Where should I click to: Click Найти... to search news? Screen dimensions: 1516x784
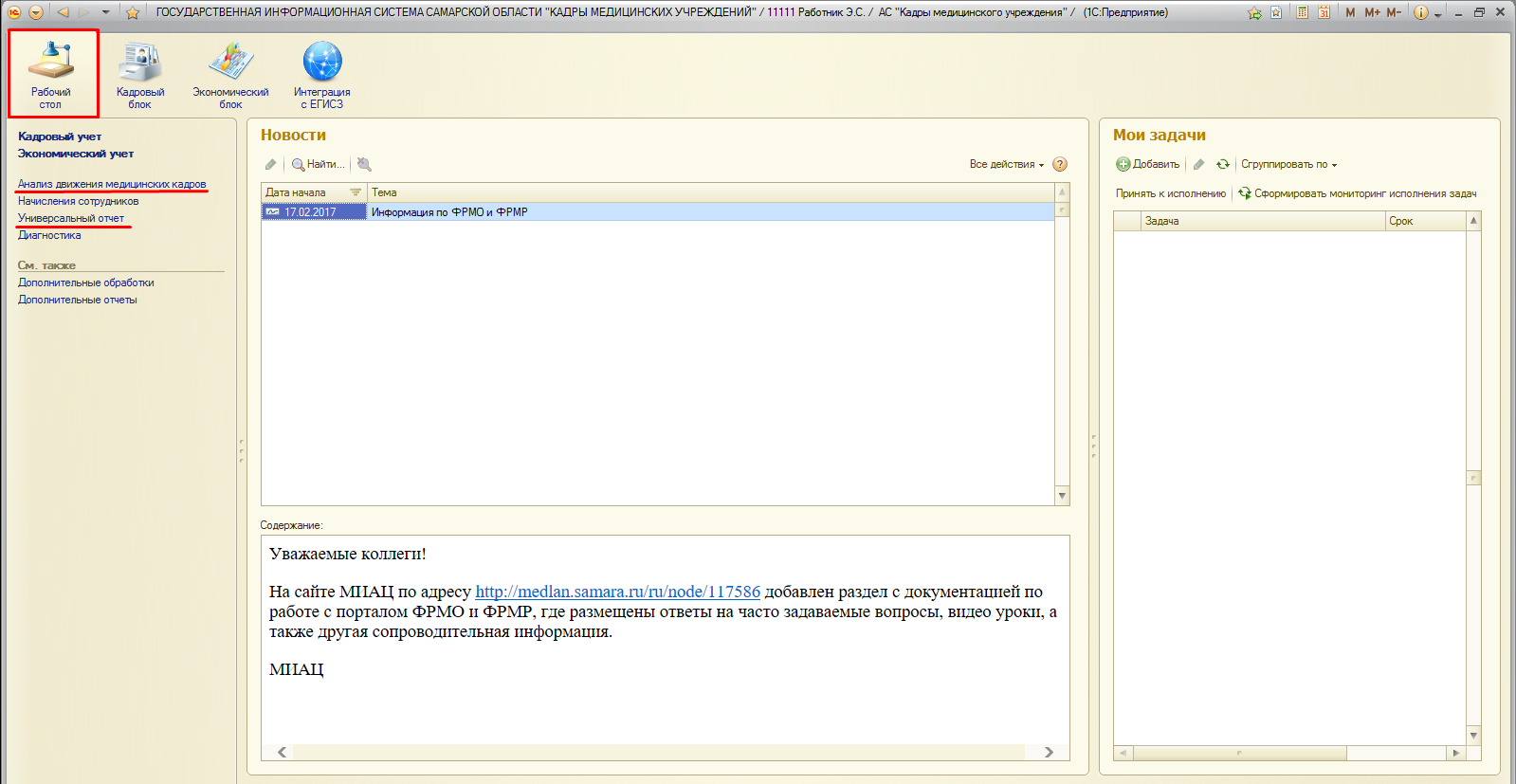tap(319, 164)
